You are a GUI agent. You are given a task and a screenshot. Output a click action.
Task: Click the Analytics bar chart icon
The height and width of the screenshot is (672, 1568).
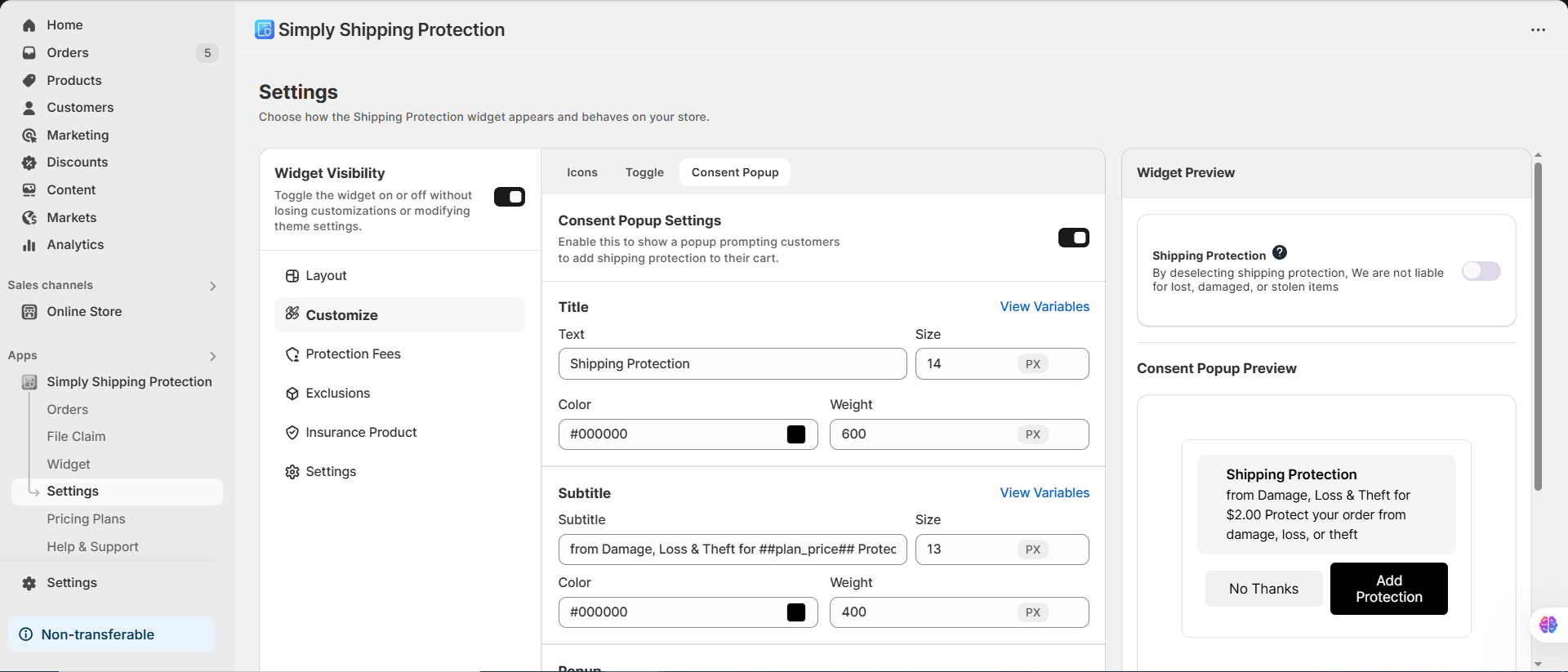coord(29,245)
